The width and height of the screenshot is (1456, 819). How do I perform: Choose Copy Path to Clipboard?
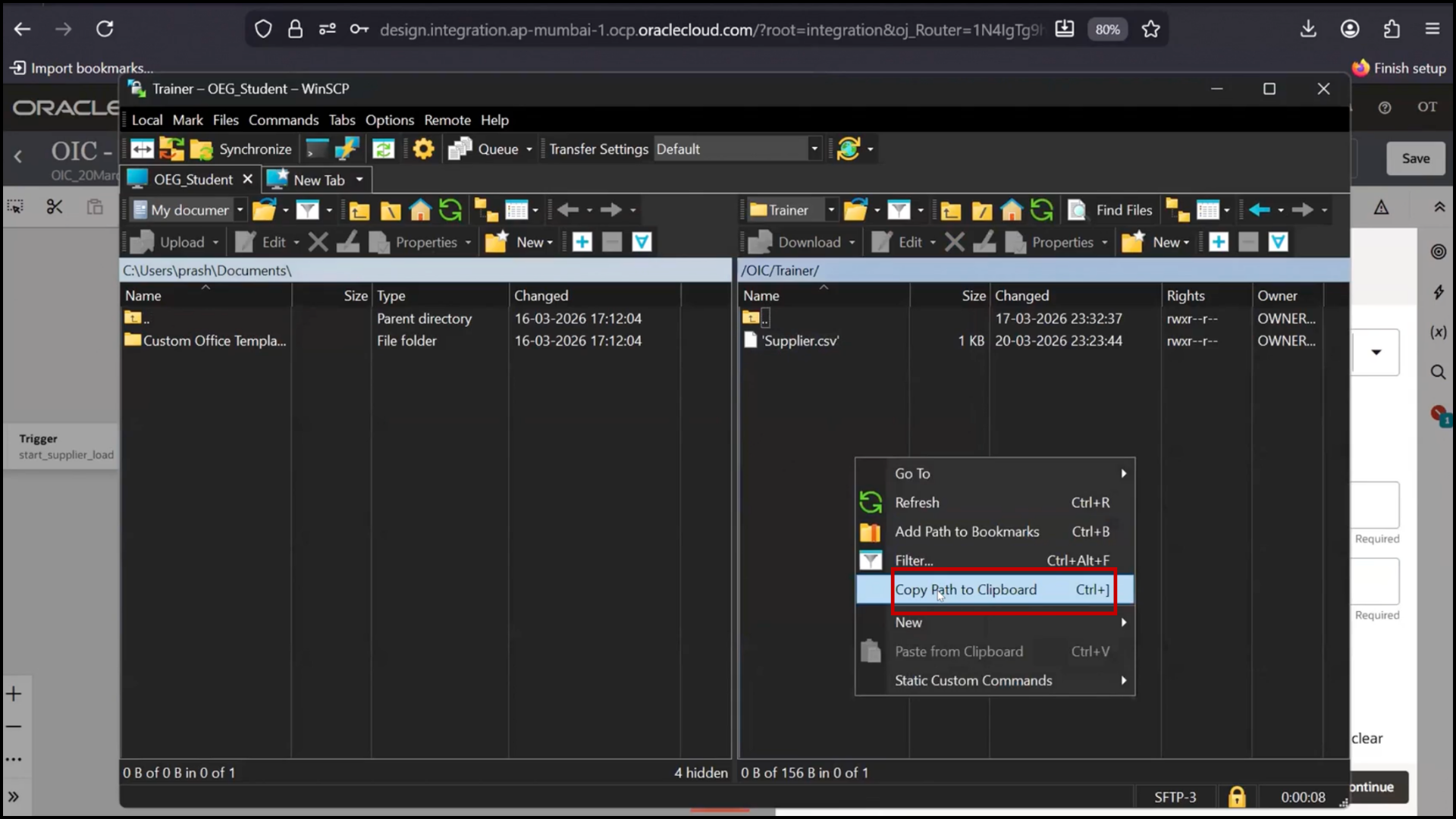click(x=995, y=589)
